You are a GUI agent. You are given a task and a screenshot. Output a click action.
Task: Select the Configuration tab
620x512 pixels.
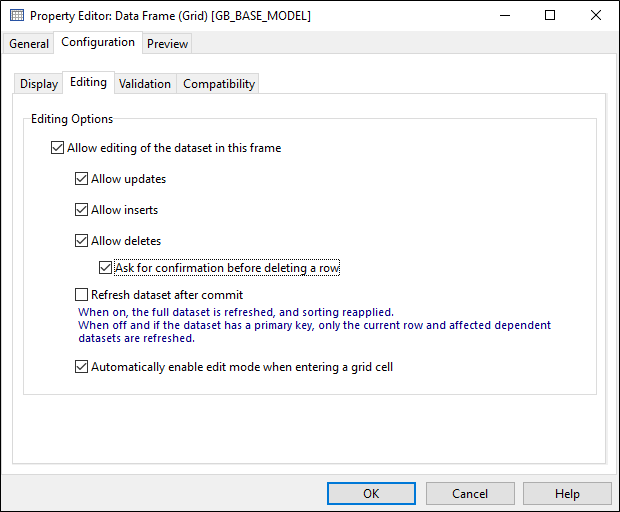click(98, 42)
